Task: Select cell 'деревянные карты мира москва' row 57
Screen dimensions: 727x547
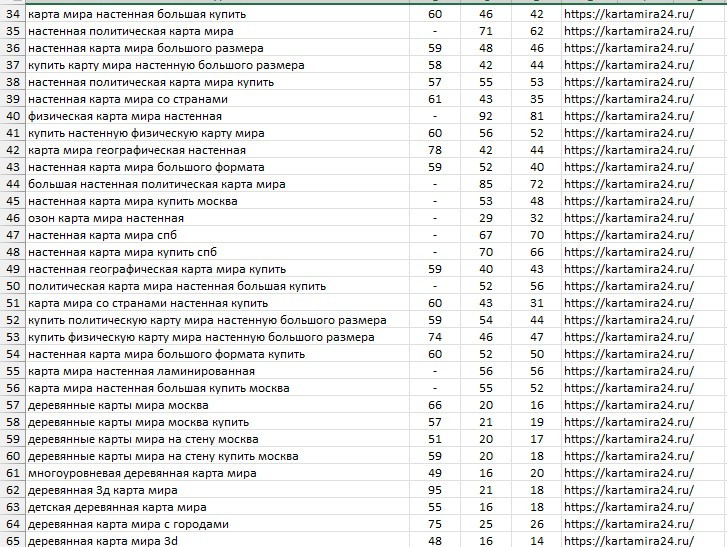Action: (x=217, y=405)
